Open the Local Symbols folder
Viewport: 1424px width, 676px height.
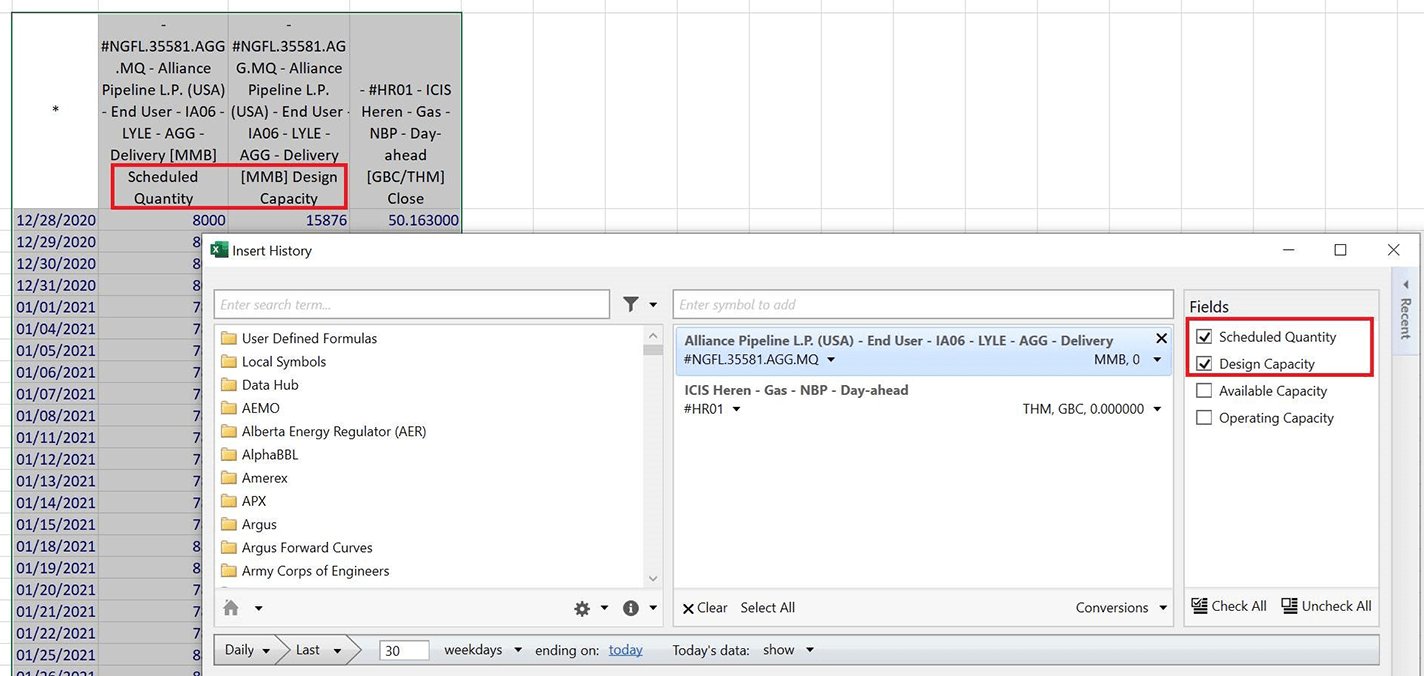pos(273,361)
